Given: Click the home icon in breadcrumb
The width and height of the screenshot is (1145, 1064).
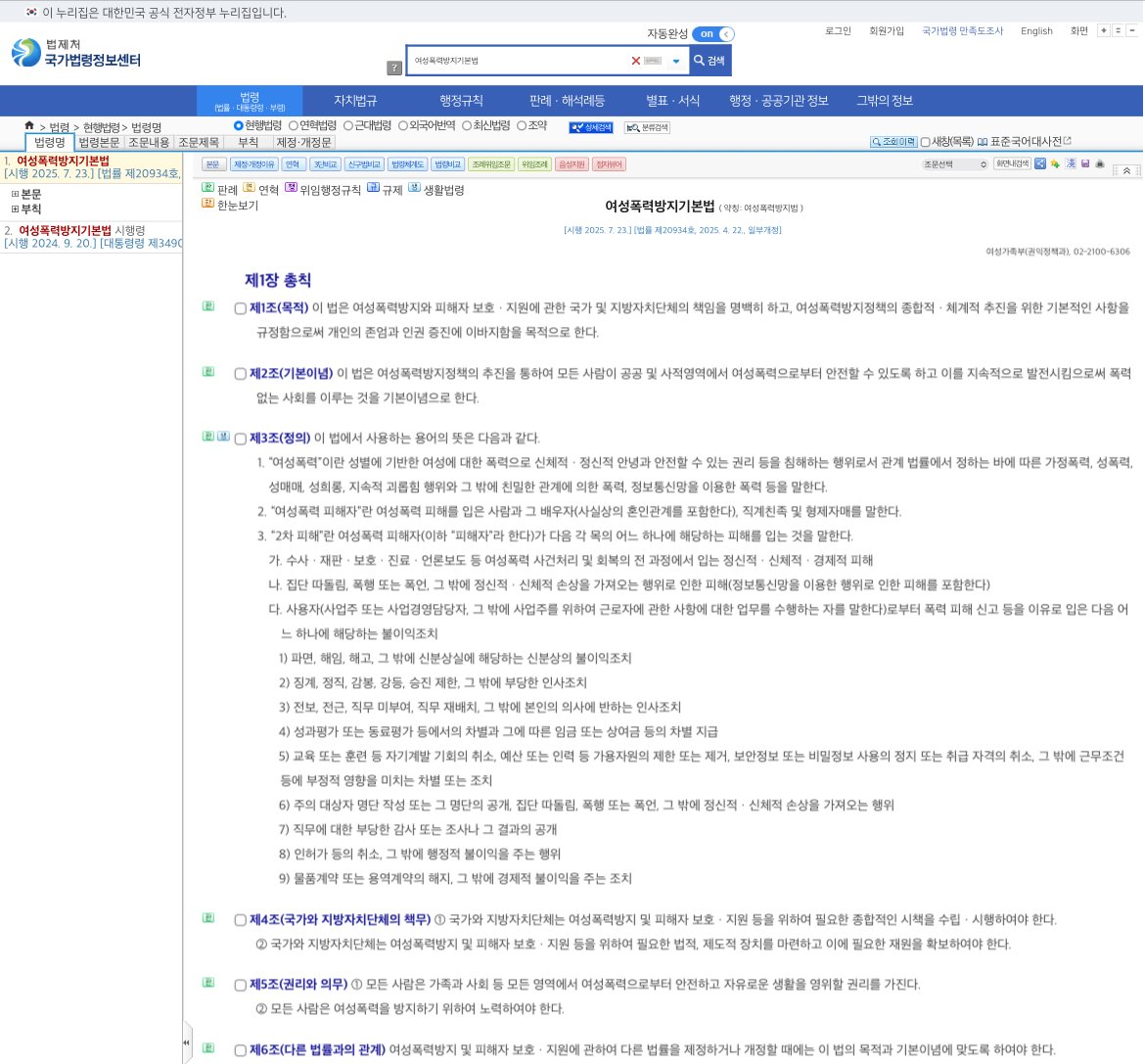Looking at the screenshot, I should (29, 125).
